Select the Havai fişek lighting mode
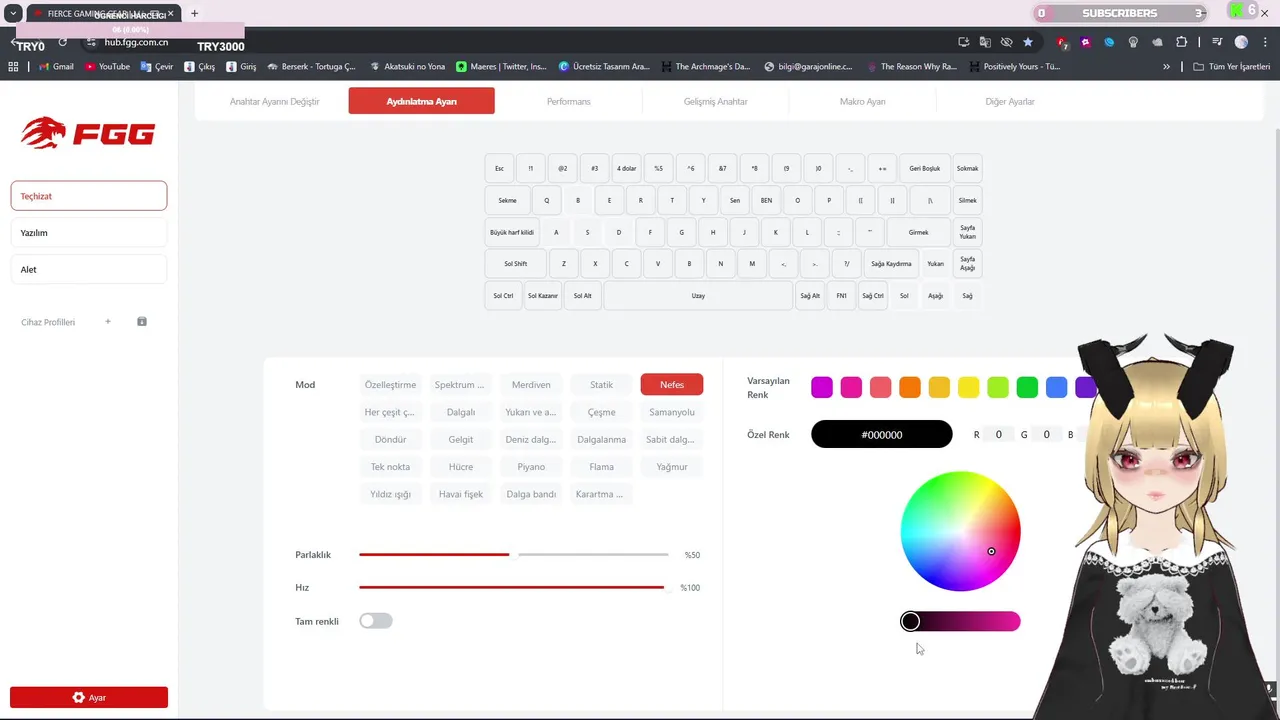 click(x=461, y=494)
